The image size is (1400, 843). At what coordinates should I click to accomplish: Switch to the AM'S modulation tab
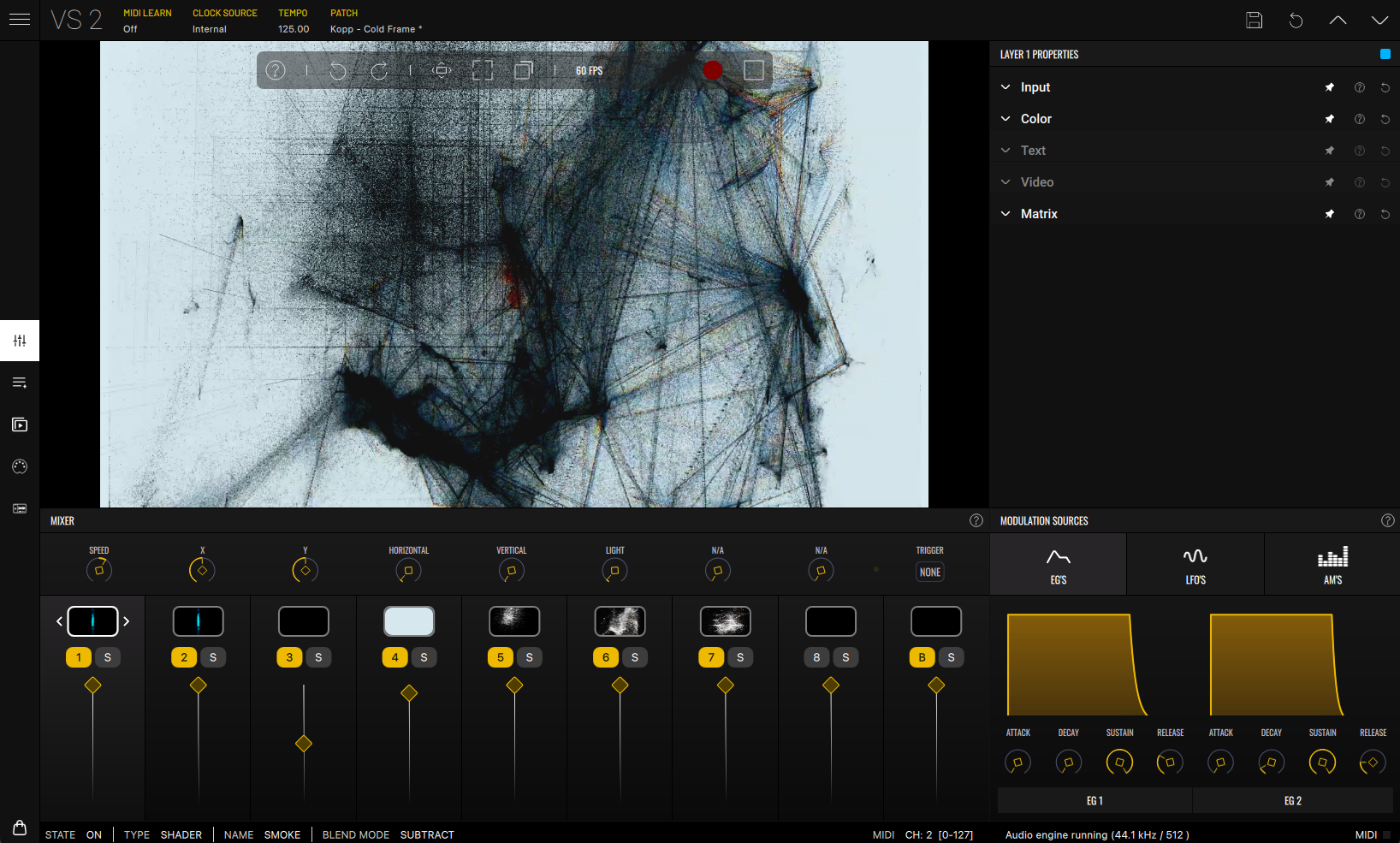coord(1332,565)
